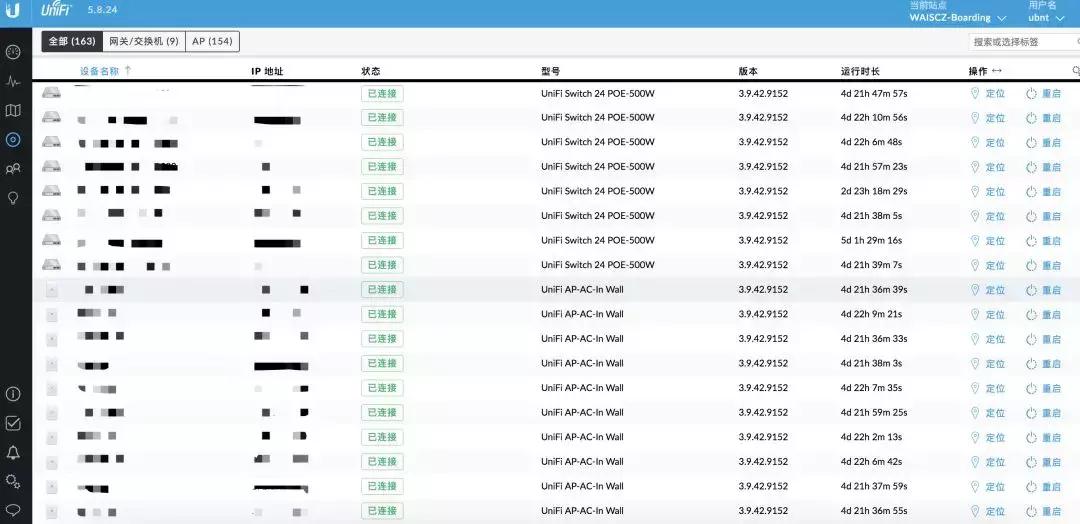
Task: Click 定位 link in 4d 22h 6m 48s row
Action: (995, 143)
